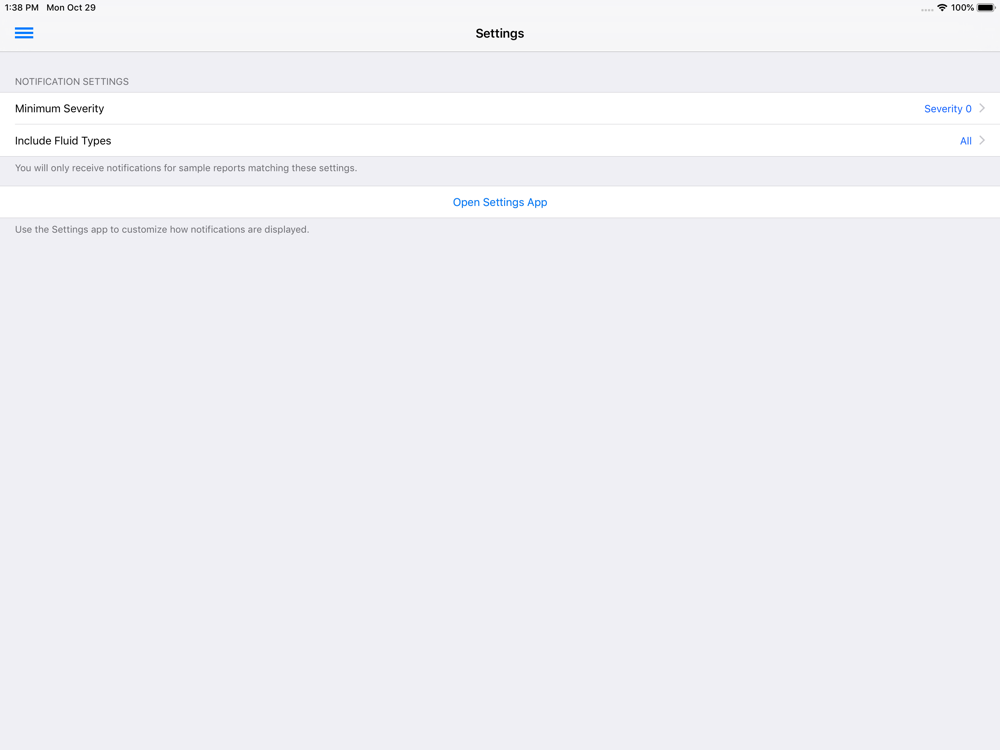This screenshot has width=1000, height=750.
Task: Tap the Severity 0 value
Action: [x=947, y=109]
